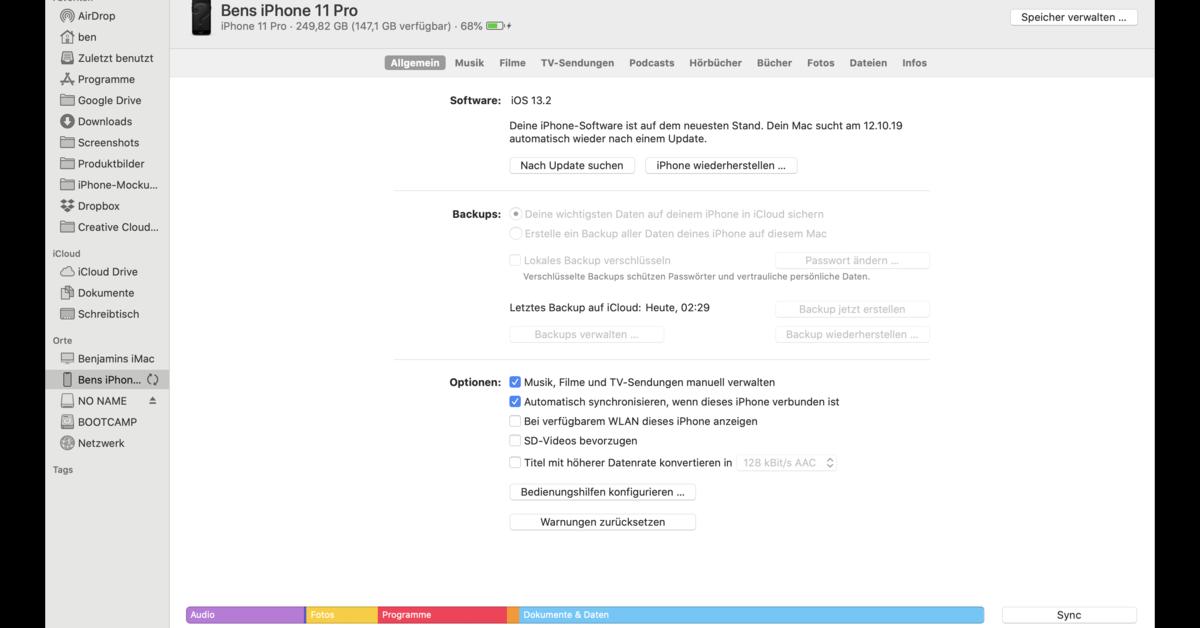This screenshot has height=628, width=1200.
Task: Click the Dokumente document icon
Action: [67, 293]
